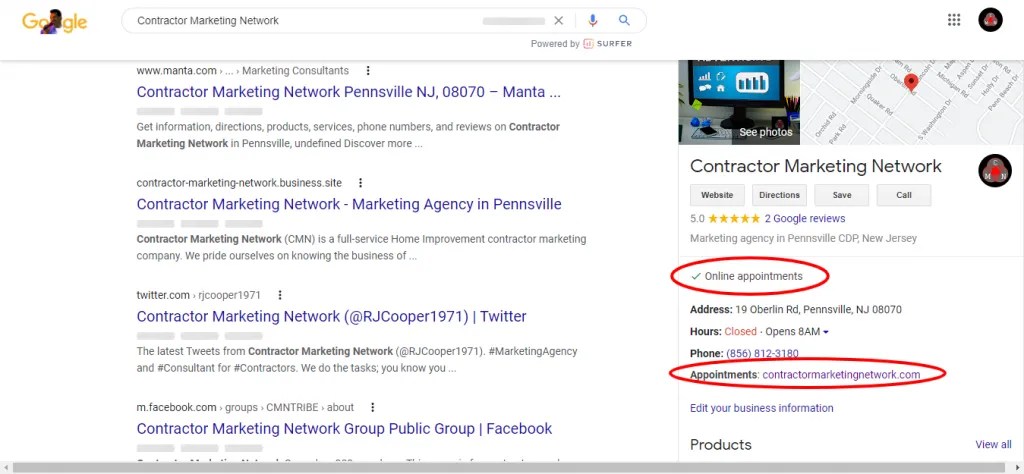Open options menu for manta.com result
The height and width of the screenshot is (474, 1024).
coord(368,71)
